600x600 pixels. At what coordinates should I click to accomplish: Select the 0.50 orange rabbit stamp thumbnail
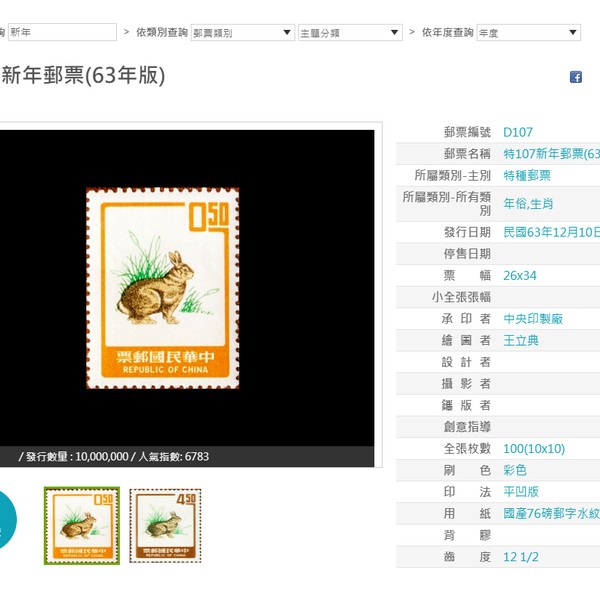coord(82,525)
